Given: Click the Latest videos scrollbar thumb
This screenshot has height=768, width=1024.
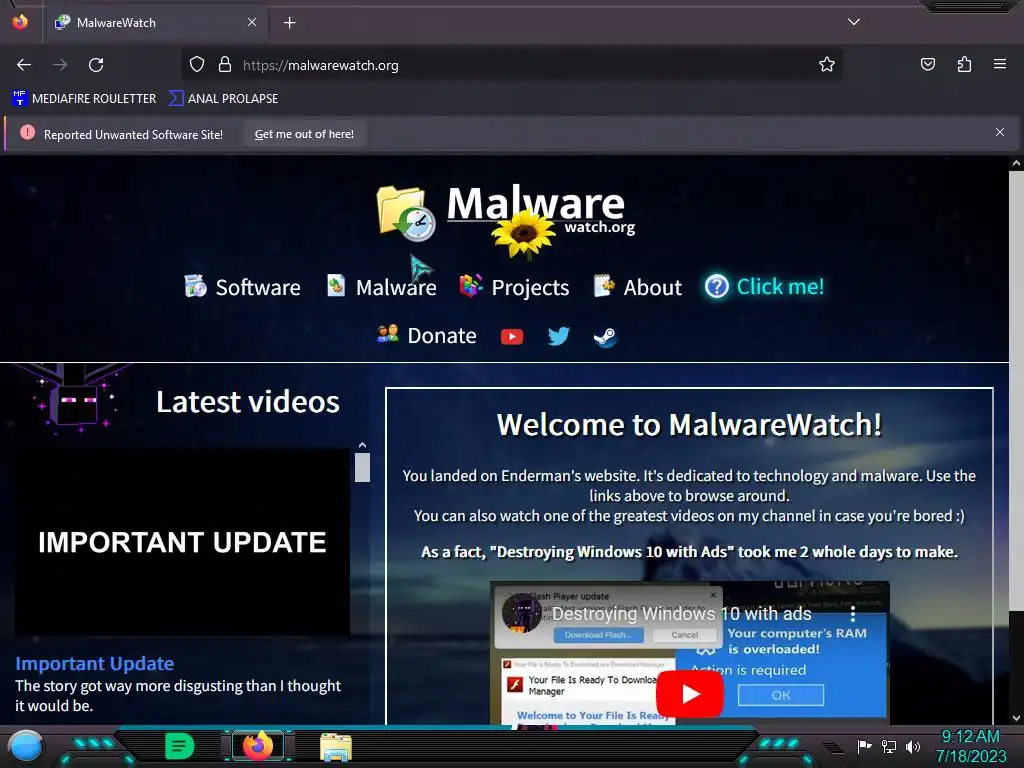Looking at the screenshot, I should [x=362, y=468].
